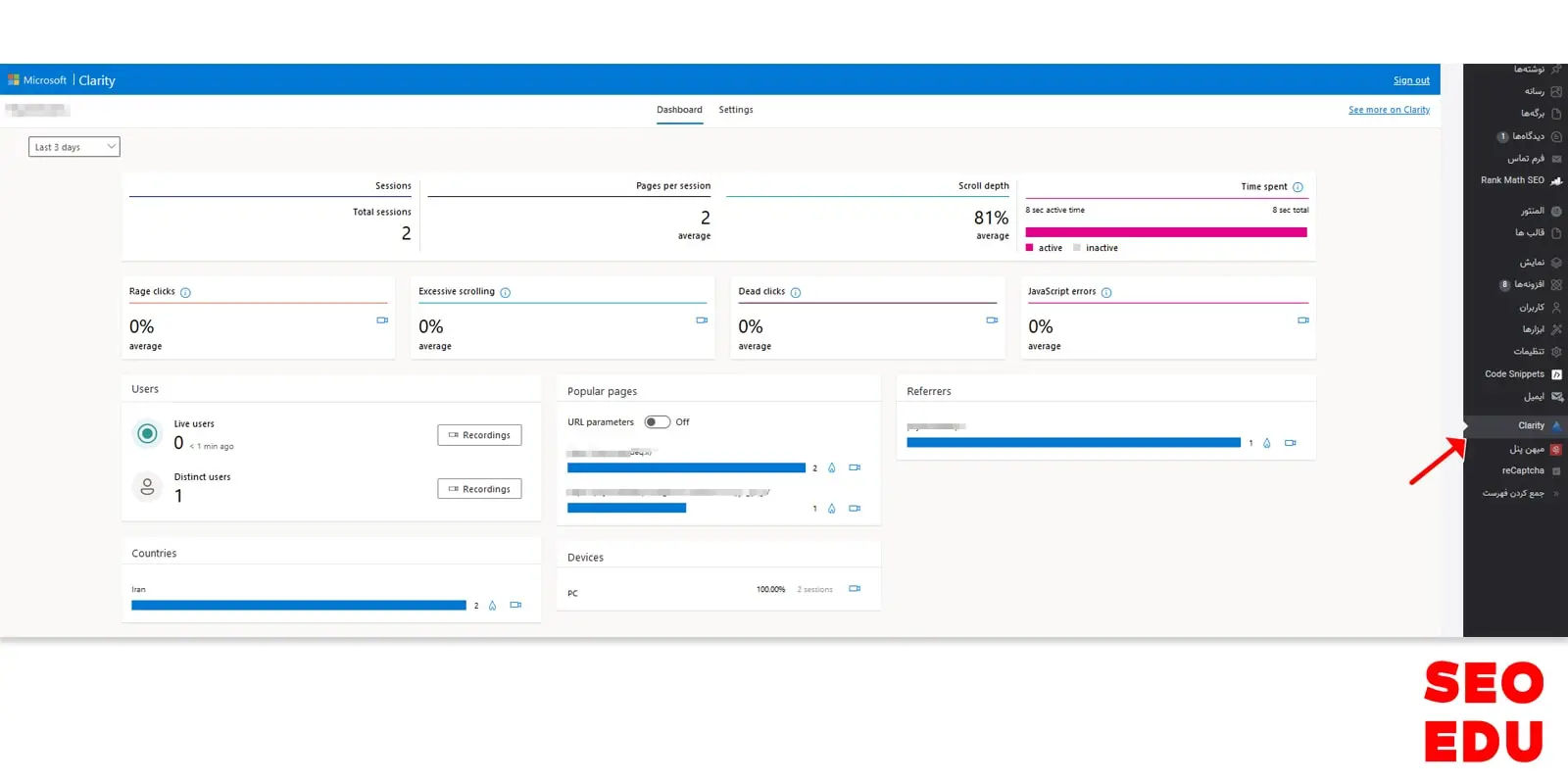Click Recordings button for Live users
This screenshot has height=784, width=1568.
coord(479,435)
